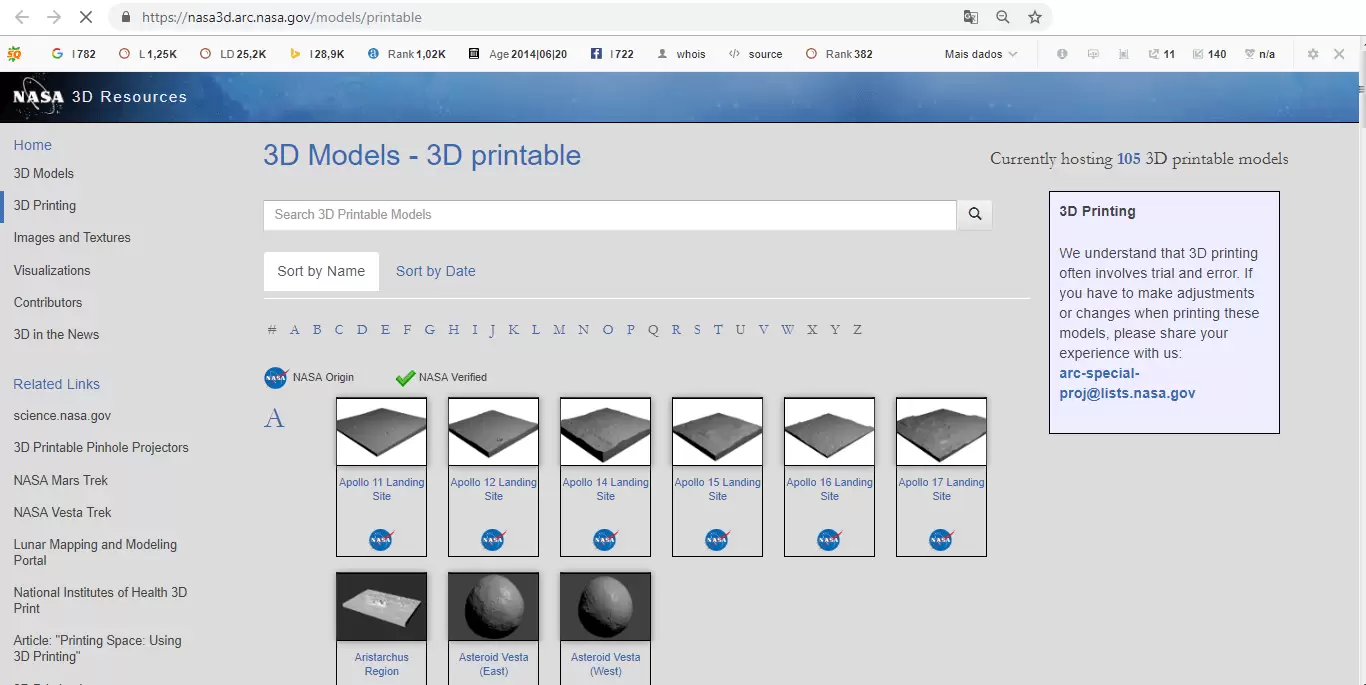
Task: Open the Apollo 12 Landing Site thumbnail
Action: click(x=493, y=432)
